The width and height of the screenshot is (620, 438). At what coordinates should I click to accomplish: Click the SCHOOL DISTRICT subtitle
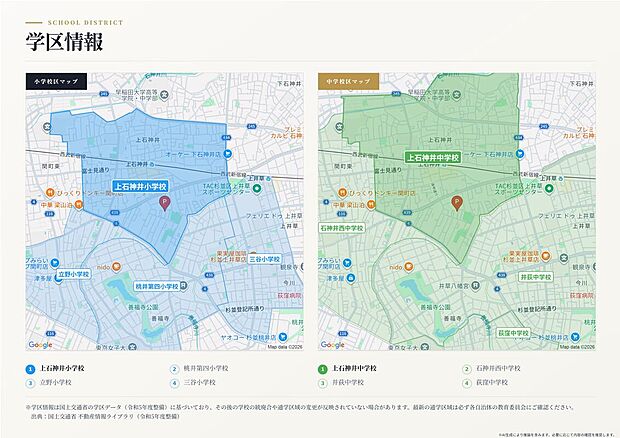(85, 23)
